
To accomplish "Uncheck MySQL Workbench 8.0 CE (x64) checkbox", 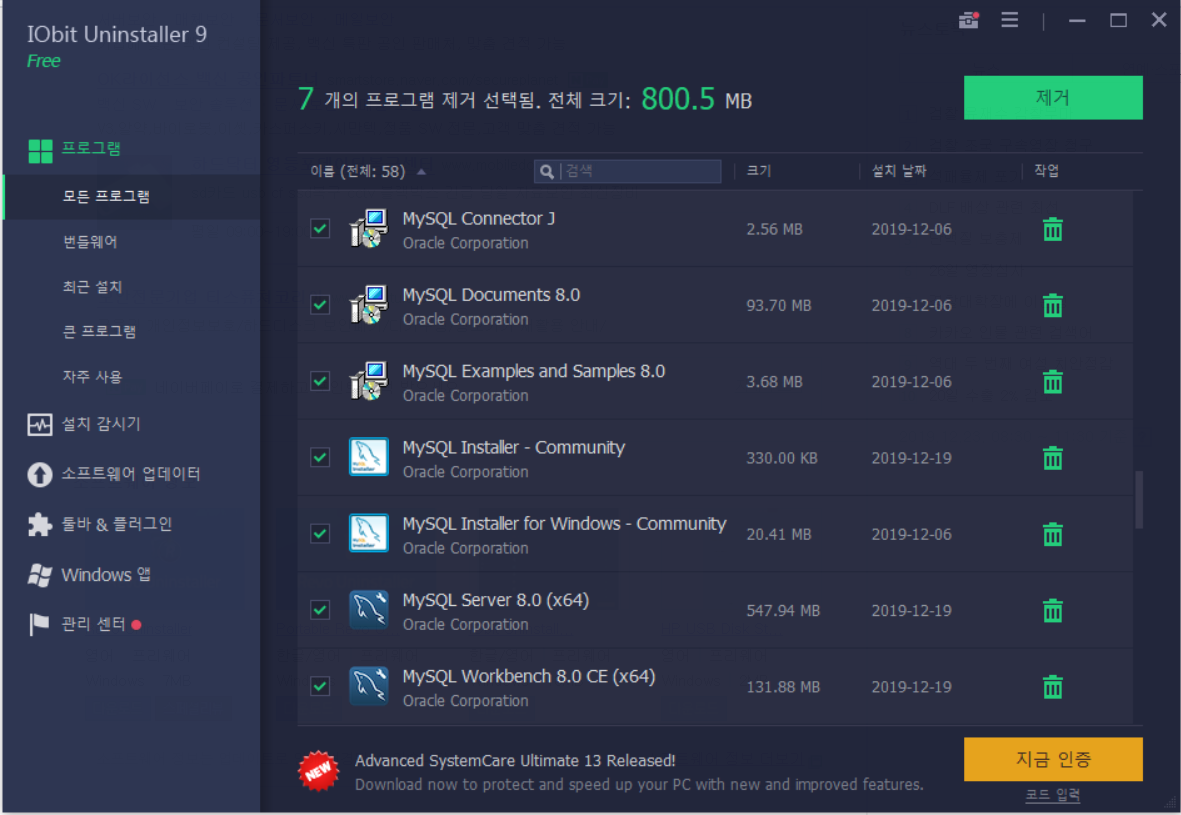I will 320,686.
